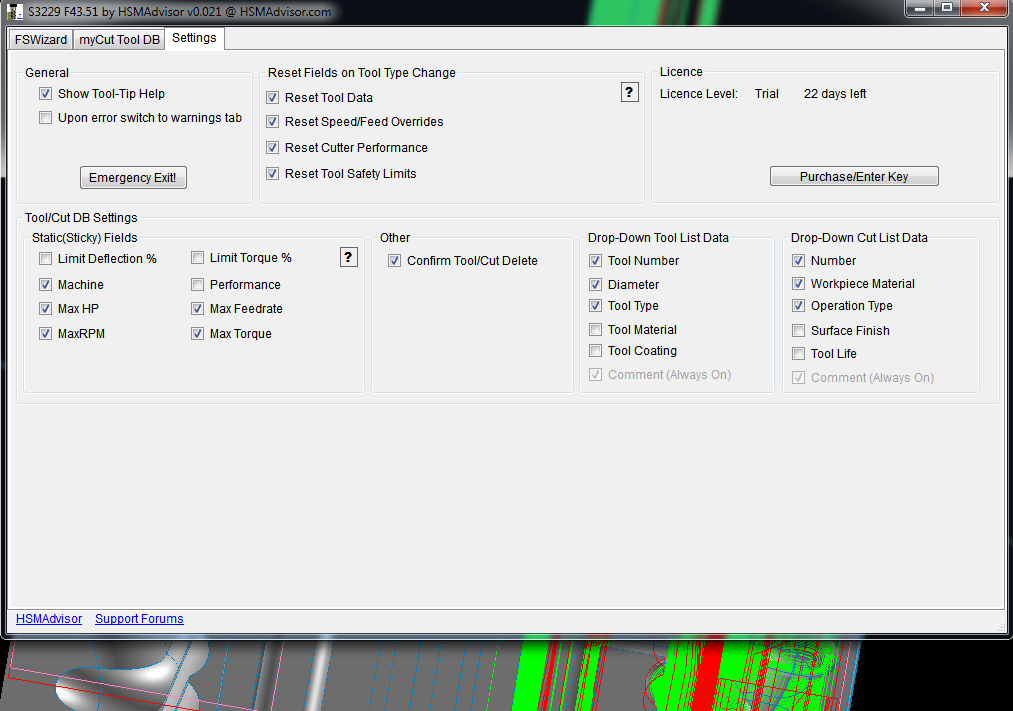Check the Surface Finish checkbox
The image size is (1013, 711).
click(x=799, y=331)
